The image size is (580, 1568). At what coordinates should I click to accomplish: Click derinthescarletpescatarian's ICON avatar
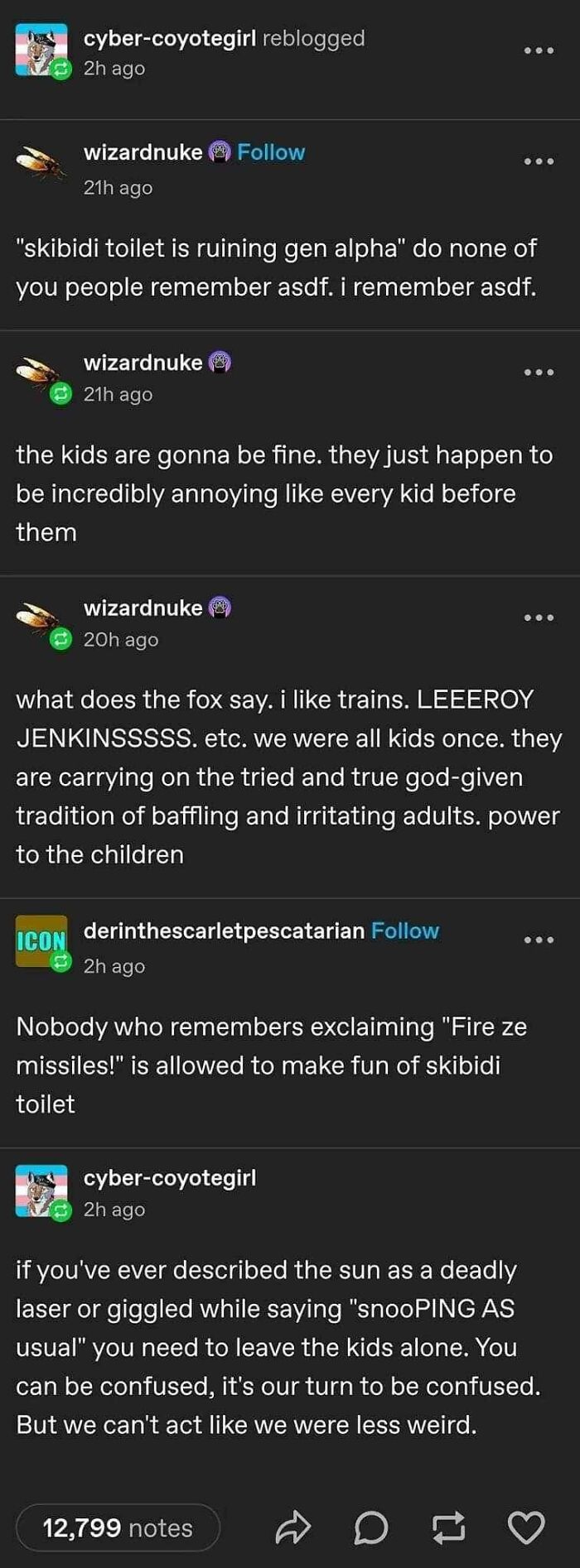click(x=41, y=940)
